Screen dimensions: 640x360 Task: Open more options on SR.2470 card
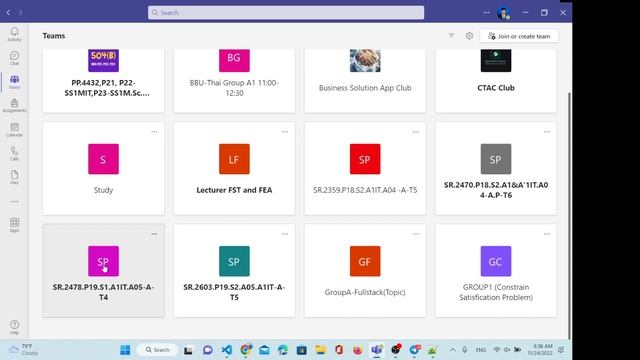click(547, 132)
